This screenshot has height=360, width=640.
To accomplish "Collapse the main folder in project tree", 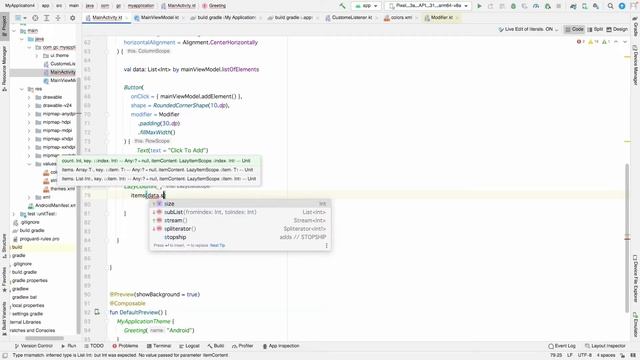I will 15,31.
